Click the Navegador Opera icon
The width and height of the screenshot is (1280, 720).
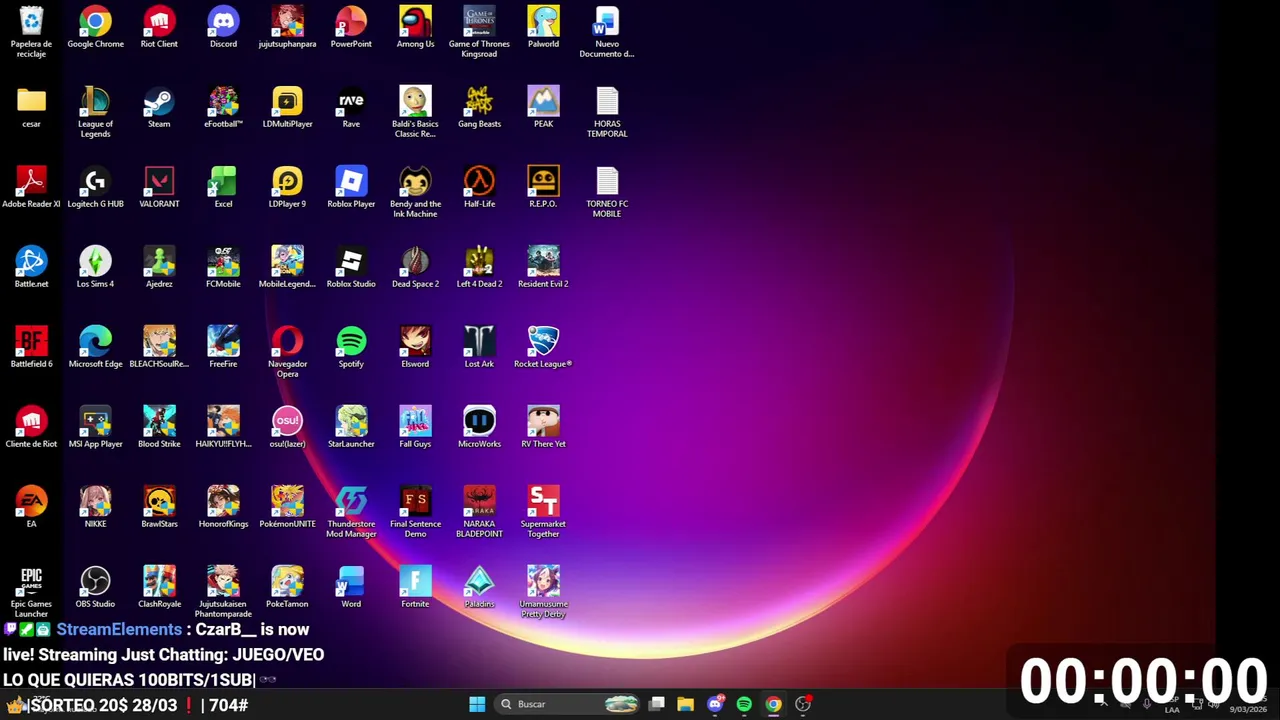(287, 352)
